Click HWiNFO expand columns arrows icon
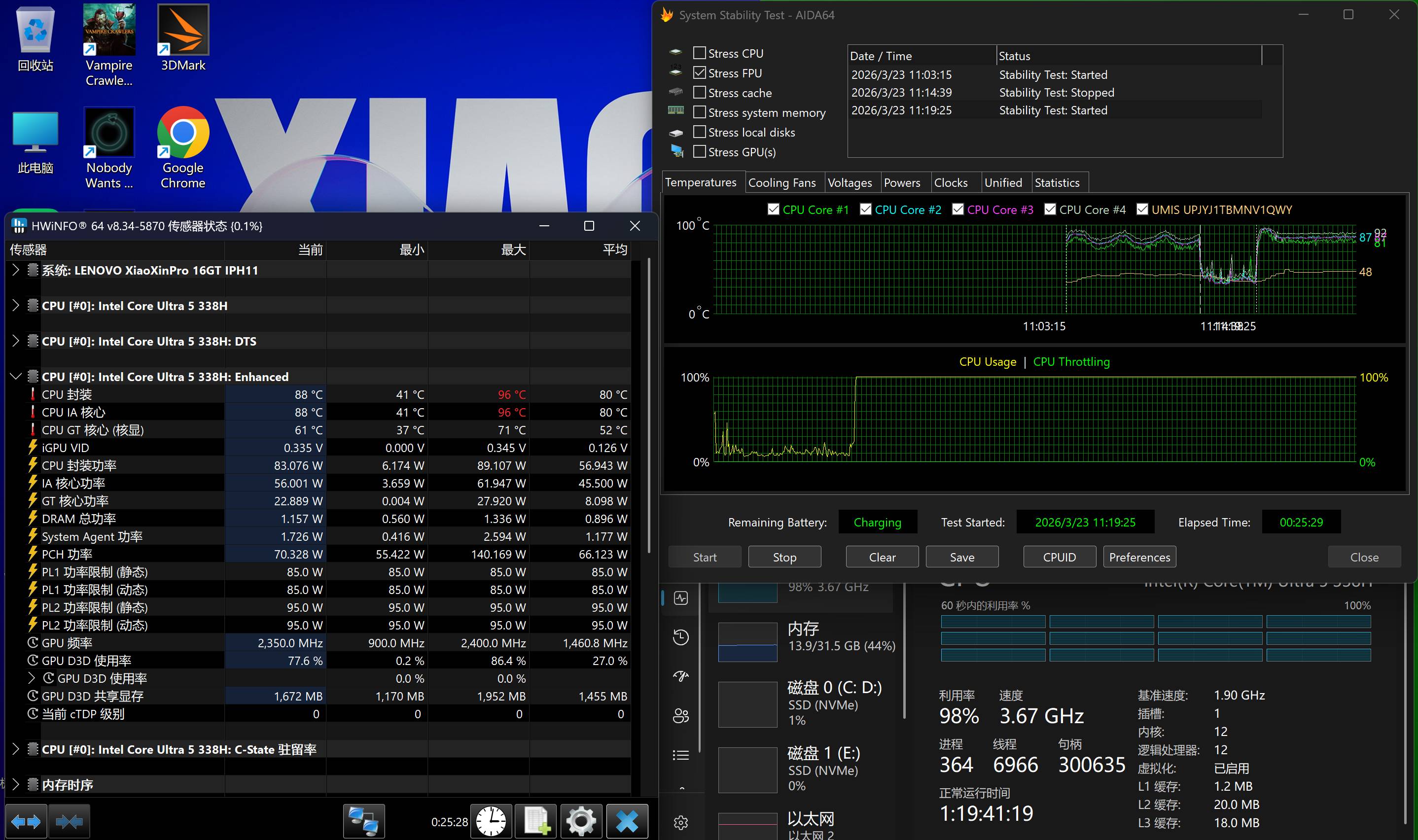The height and width of the screenshot is (840, 1418). click(26, 821)
